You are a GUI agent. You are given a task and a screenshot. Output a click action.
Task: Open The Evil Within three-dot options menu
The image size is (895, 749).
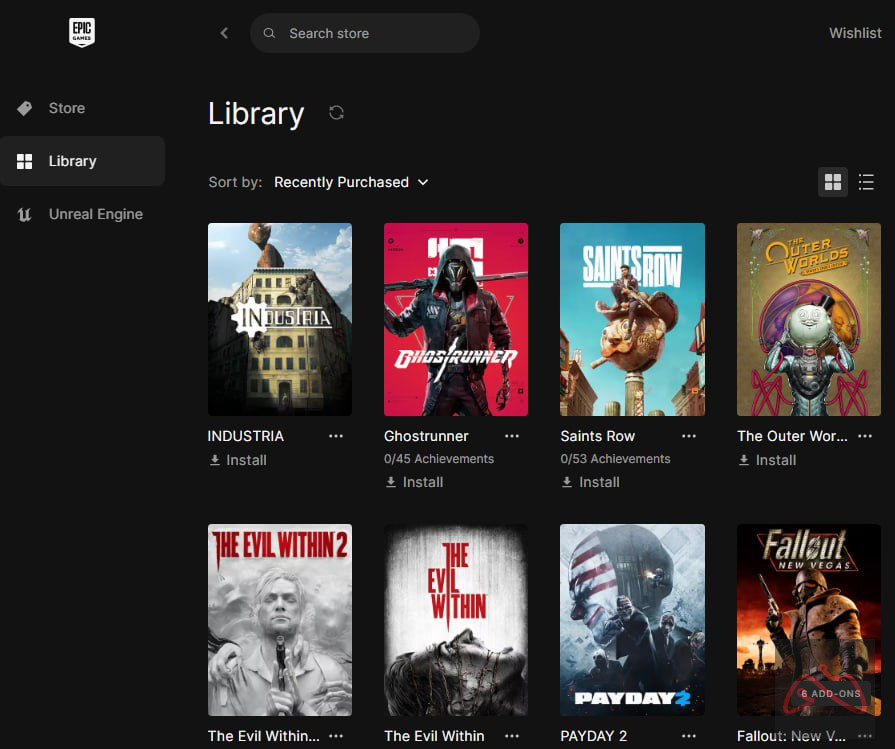pos(512,736)
